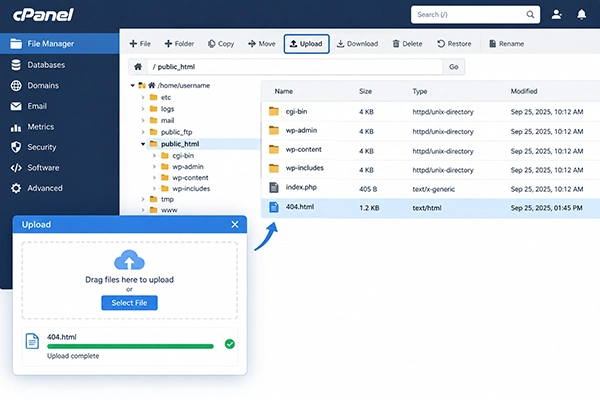The image size is (600, 400).
Task: Create a new folder with Folder button
Action: pos(179,44)
